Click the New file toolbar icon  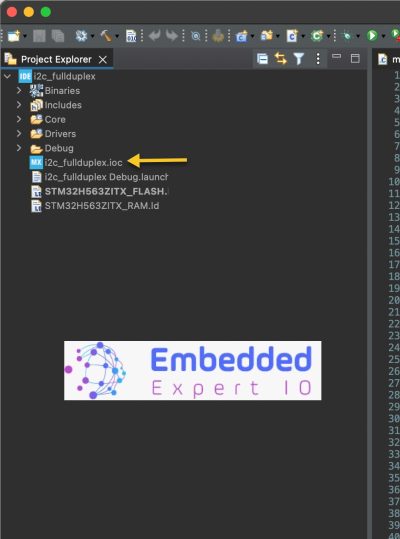click(14, 35)
